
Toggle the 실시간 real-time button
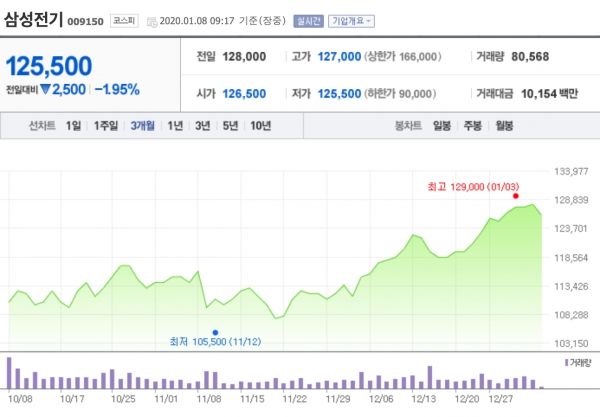[x=308, y=21]
